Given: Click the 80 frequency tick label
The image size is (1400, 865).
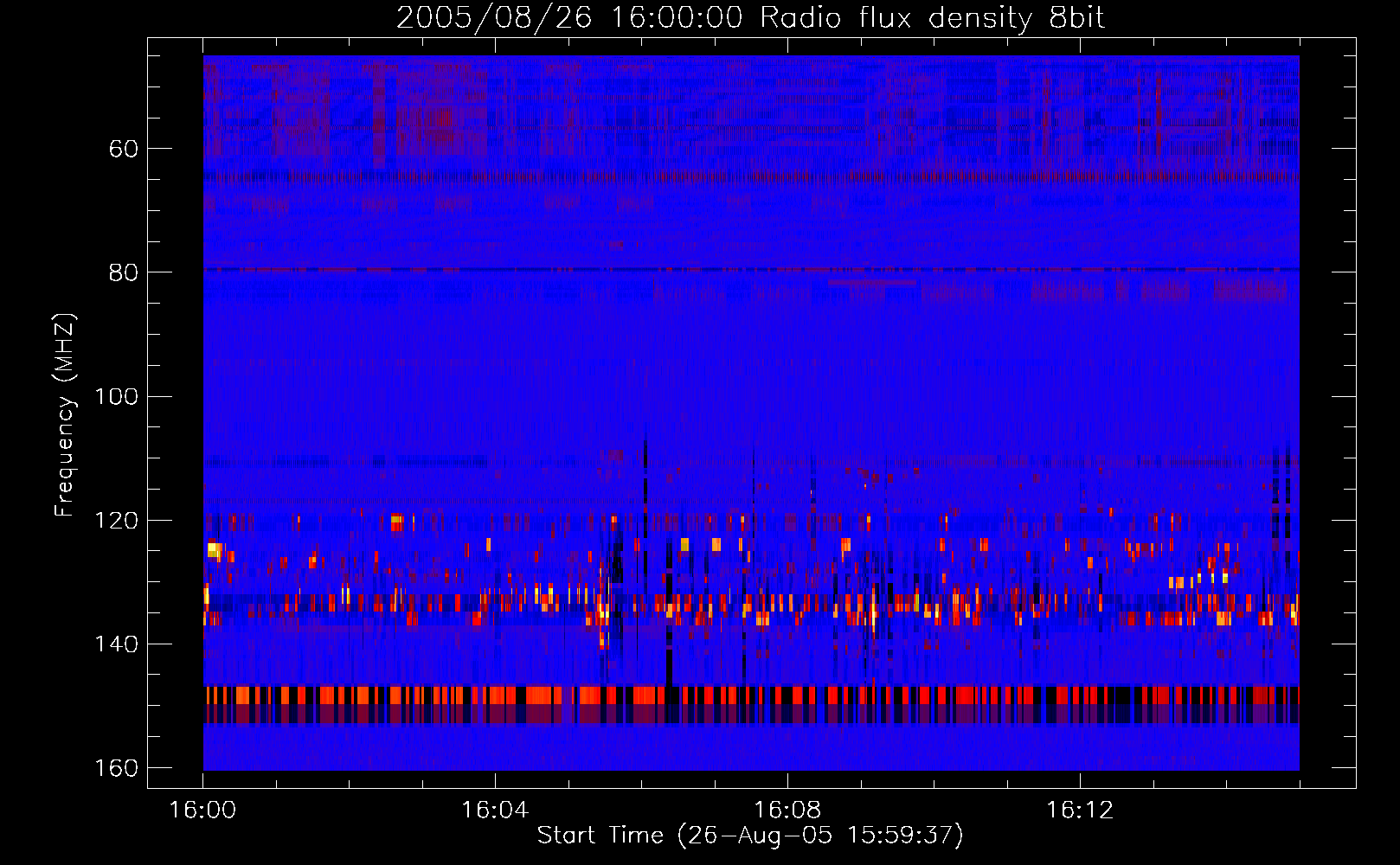Looking at the screenshot, I should tap(124, 272).
